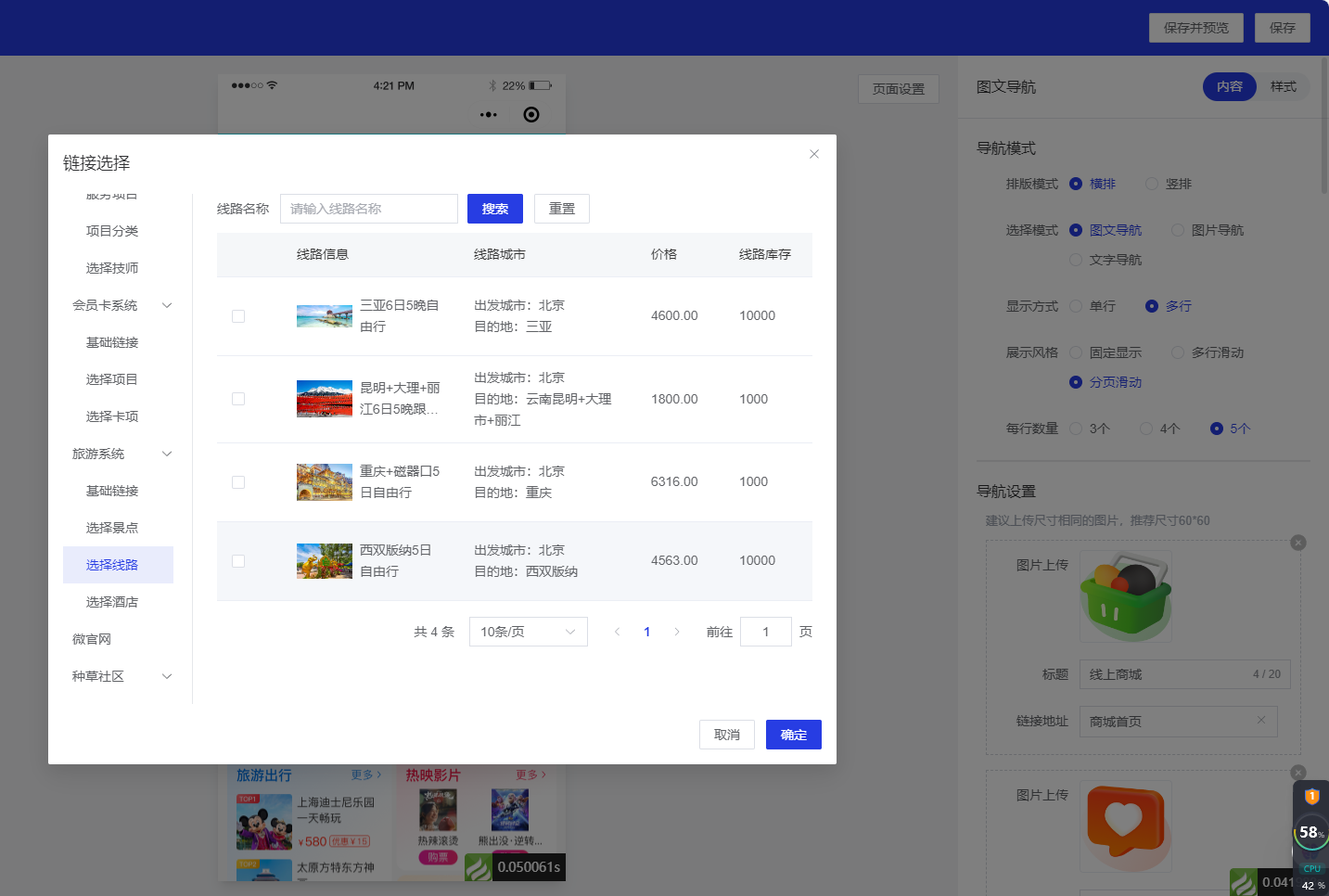The height and width of the screenshot is (896, 1329).
Task: Remove the first navigation item card
Action: point(1297,543)
